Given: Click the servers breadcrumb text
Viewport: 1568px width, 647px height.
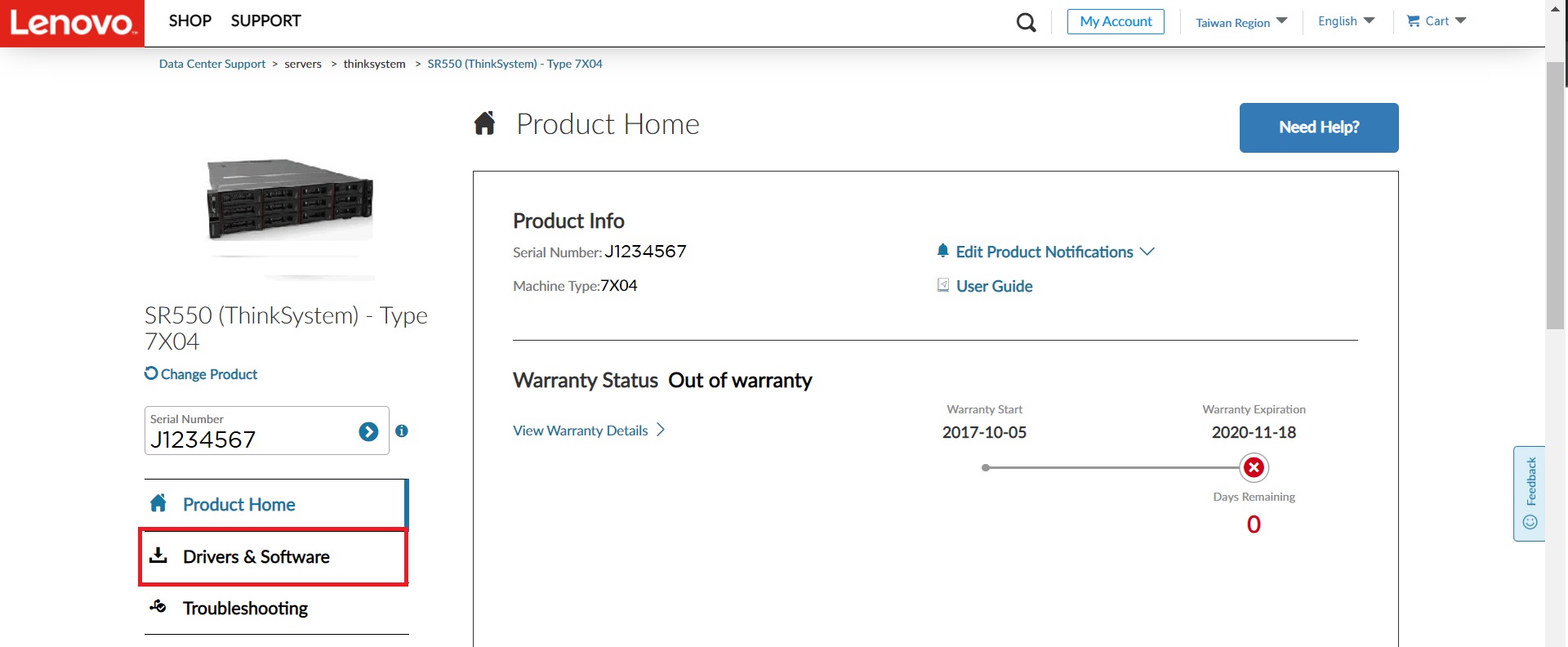Looking at the screenshot, I should (x=303, y=64).
